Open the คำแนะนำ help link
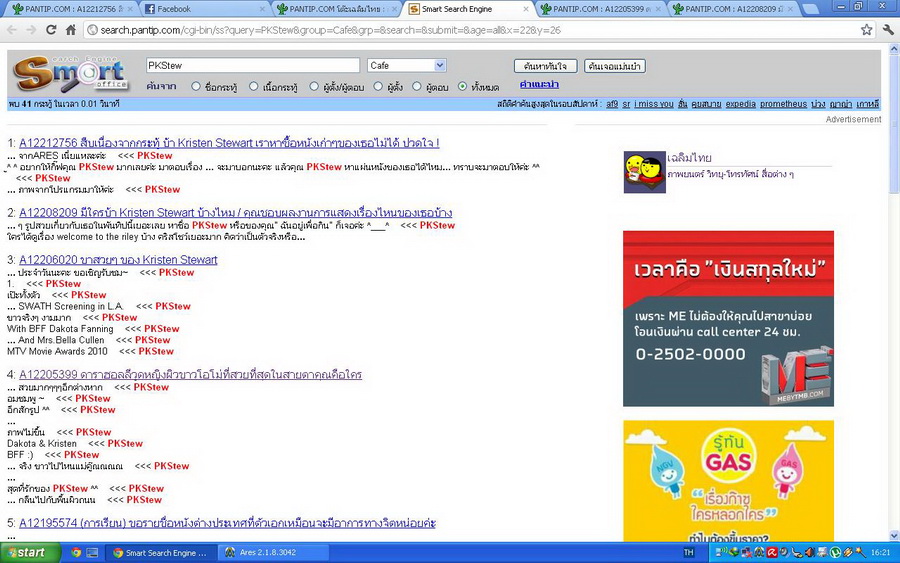900x563 pixels. 539,84
